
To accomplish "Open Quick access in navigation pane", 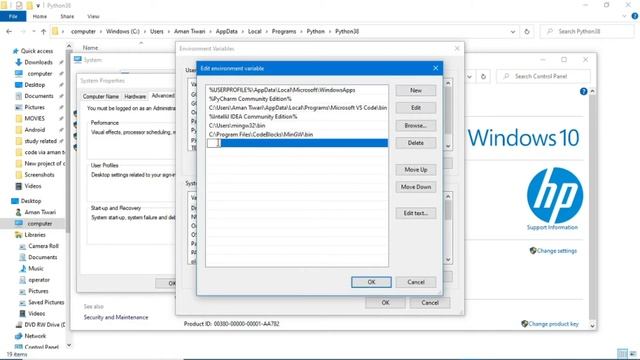I will click(x=37, y=51).
